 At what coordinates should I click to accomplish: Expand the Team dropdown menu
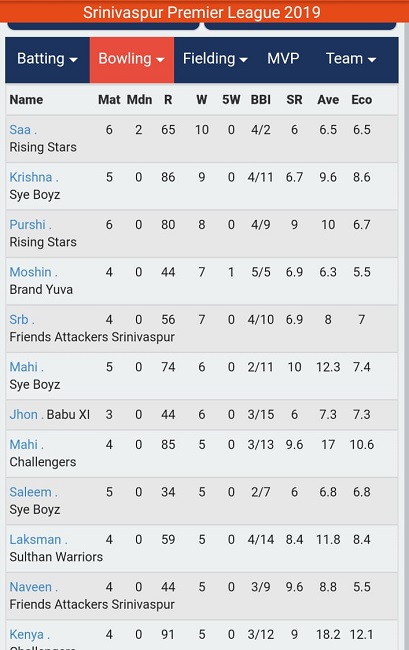pos(351,59)
